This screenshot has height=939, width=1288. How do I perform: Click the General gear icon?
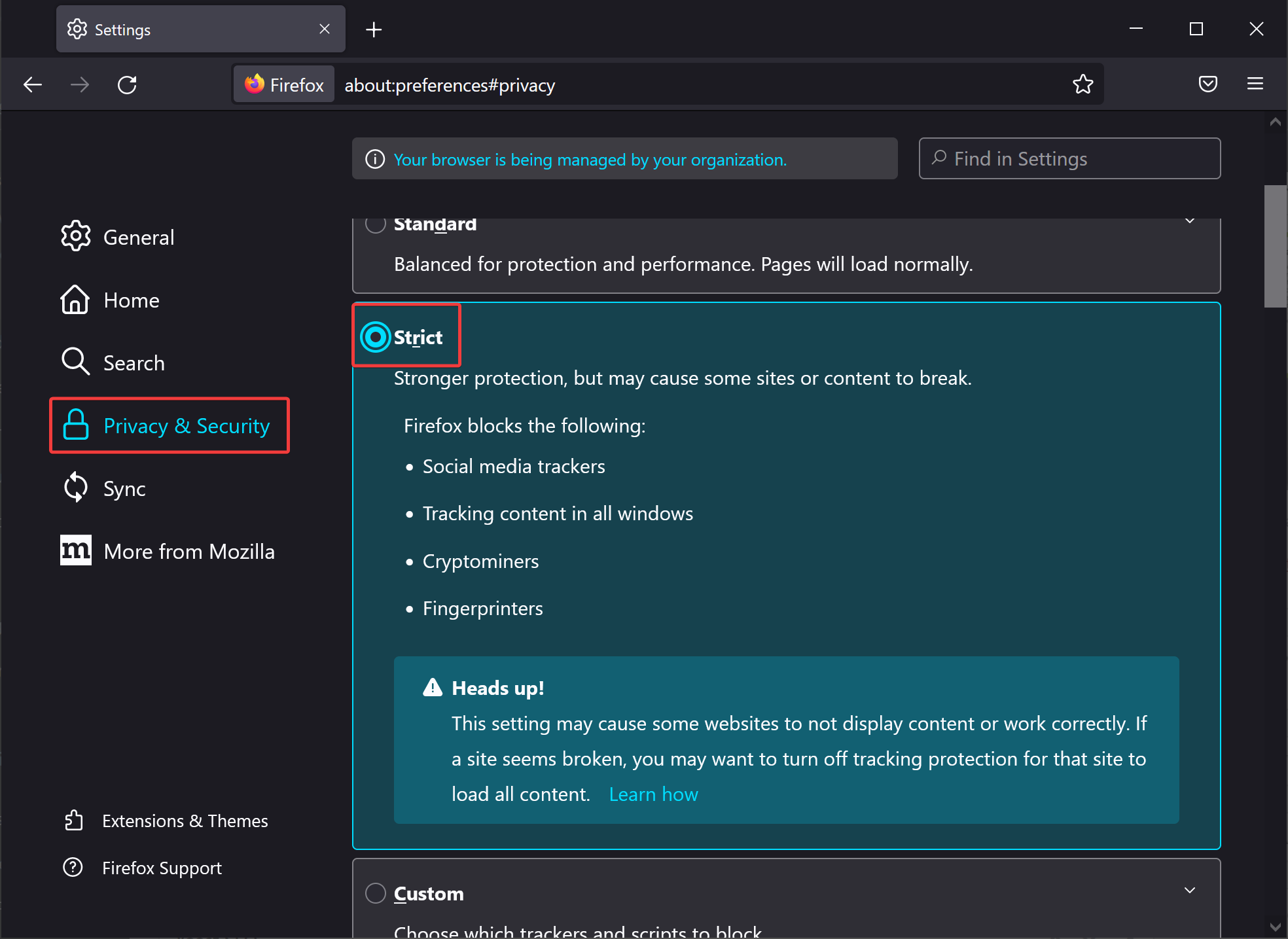[75, 236]
